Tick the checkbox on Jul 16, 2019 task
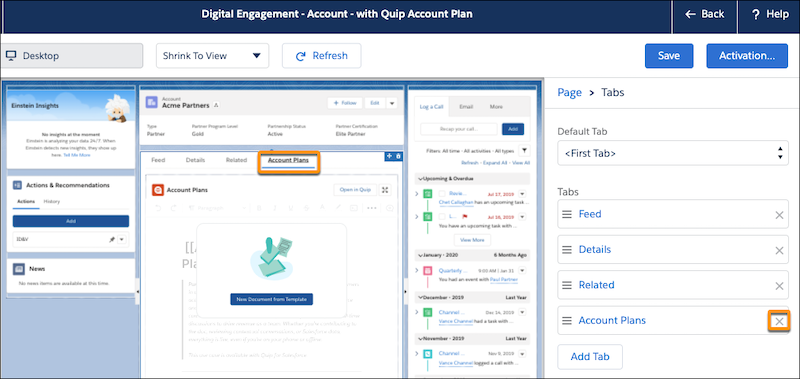Viewport: 800px width, 379px height. click(442, 217)
